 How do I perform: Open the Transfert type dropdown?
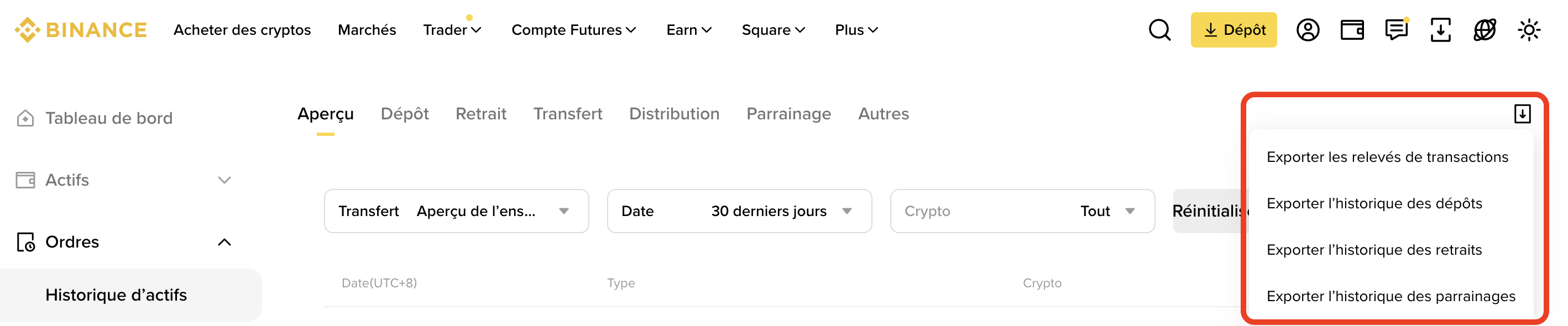[x=456, y=211]
